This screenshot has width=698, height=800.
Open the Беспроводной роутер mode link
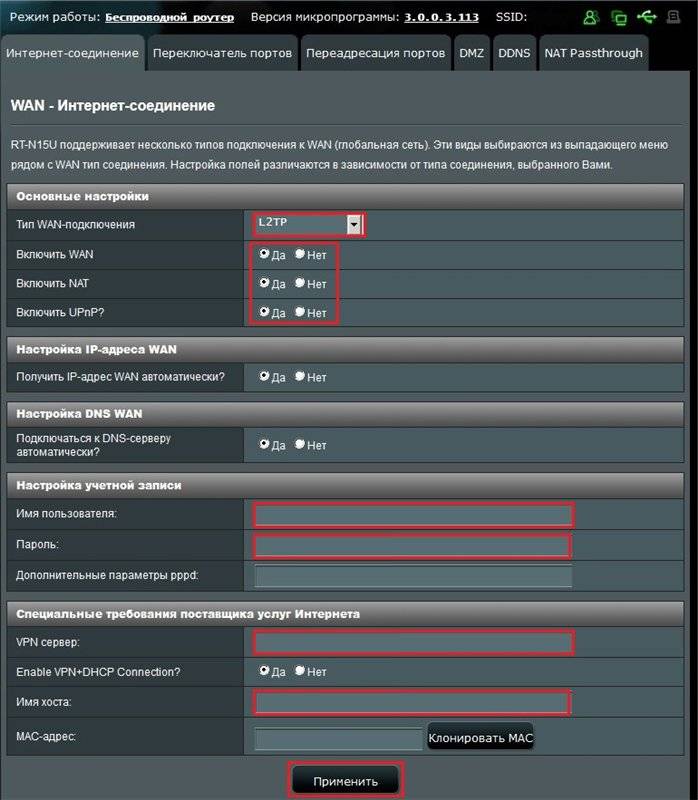(170, 18)
